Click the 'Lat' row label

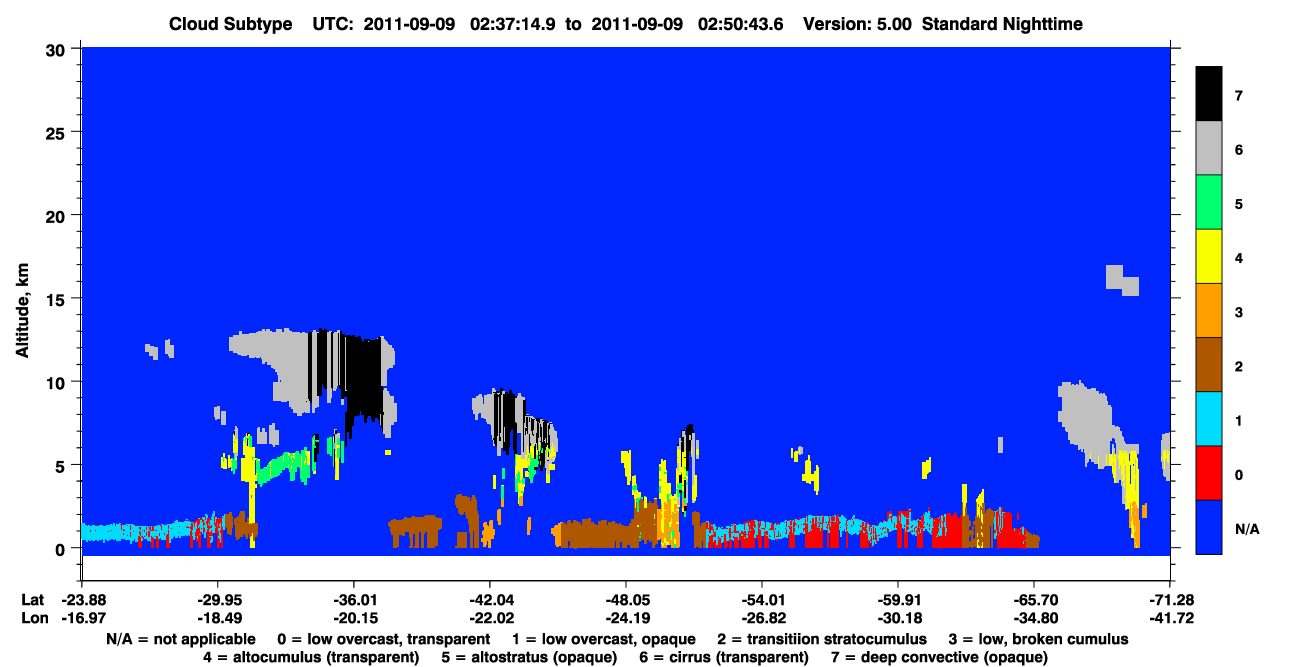tap(32, 599)
